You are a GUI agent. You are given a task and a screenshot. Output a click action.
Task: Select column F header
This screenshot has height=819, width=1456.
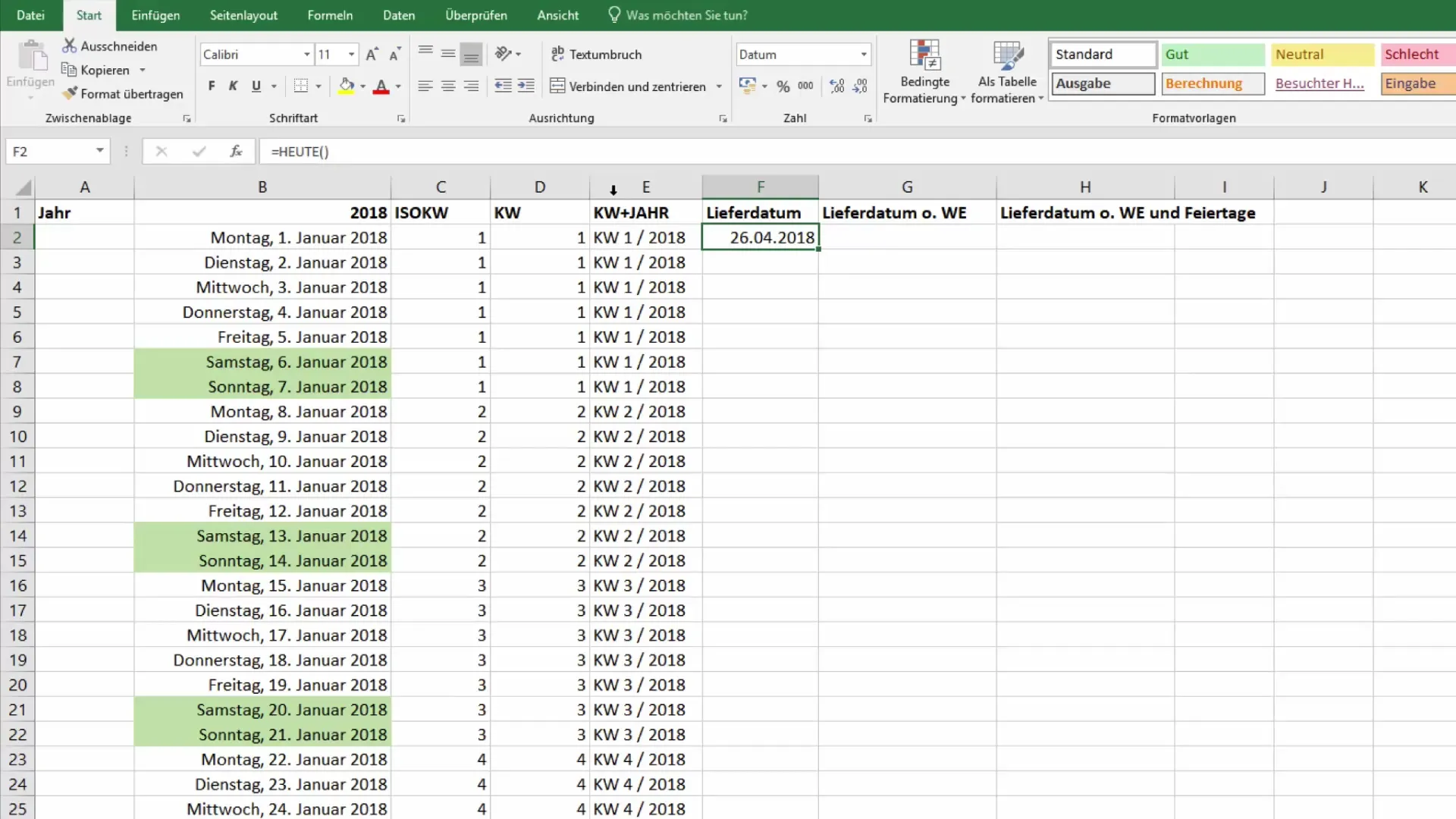pos(760,187)
